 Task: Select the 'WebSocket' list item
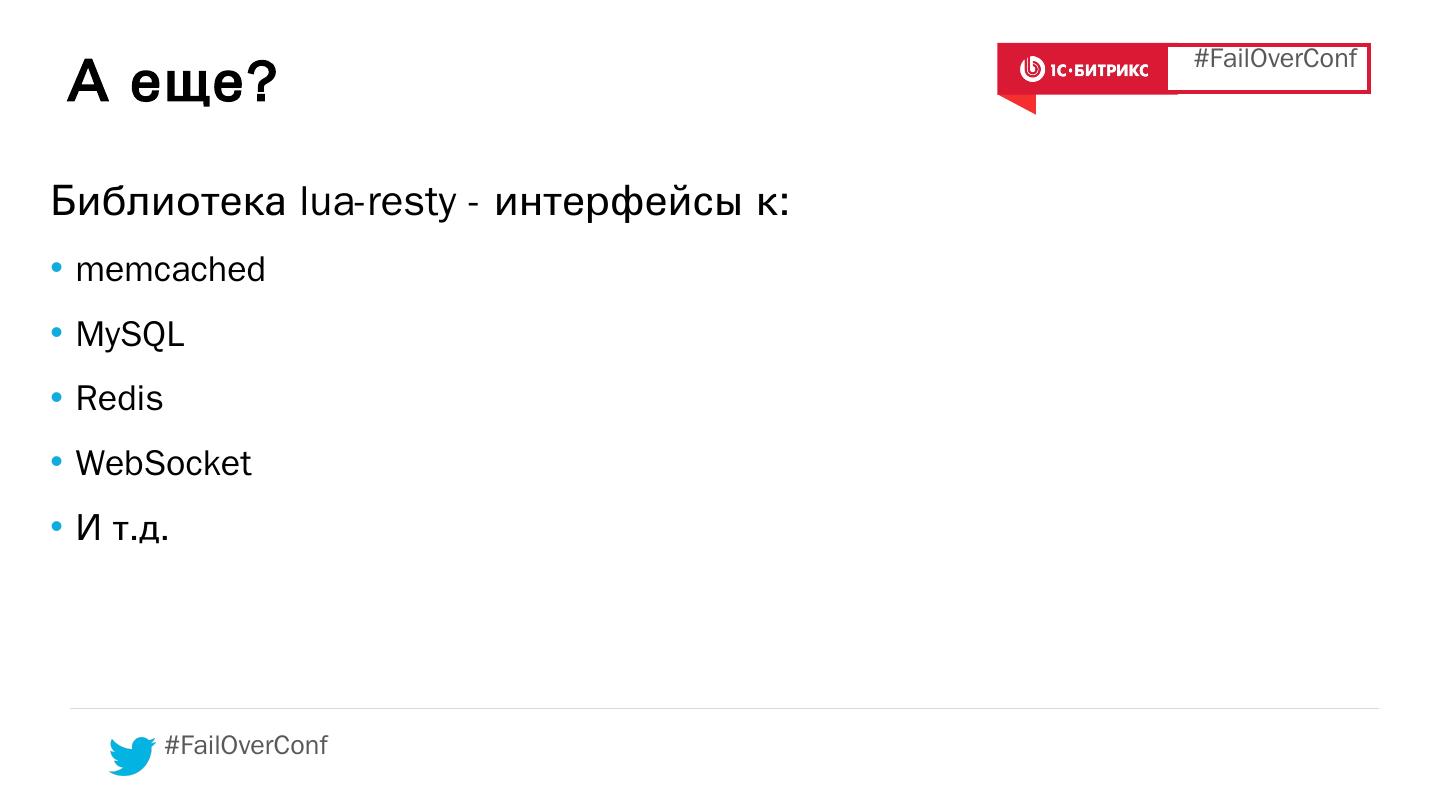click(163, 464)
